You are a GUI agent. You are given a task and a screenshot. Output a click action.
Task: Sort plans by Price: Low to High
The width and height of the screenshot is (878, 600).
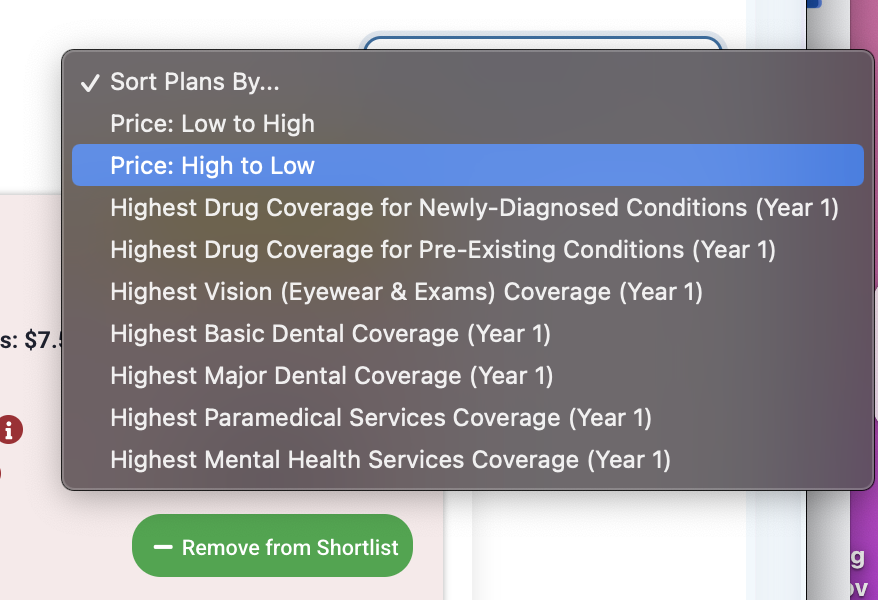tap(212, 124)
